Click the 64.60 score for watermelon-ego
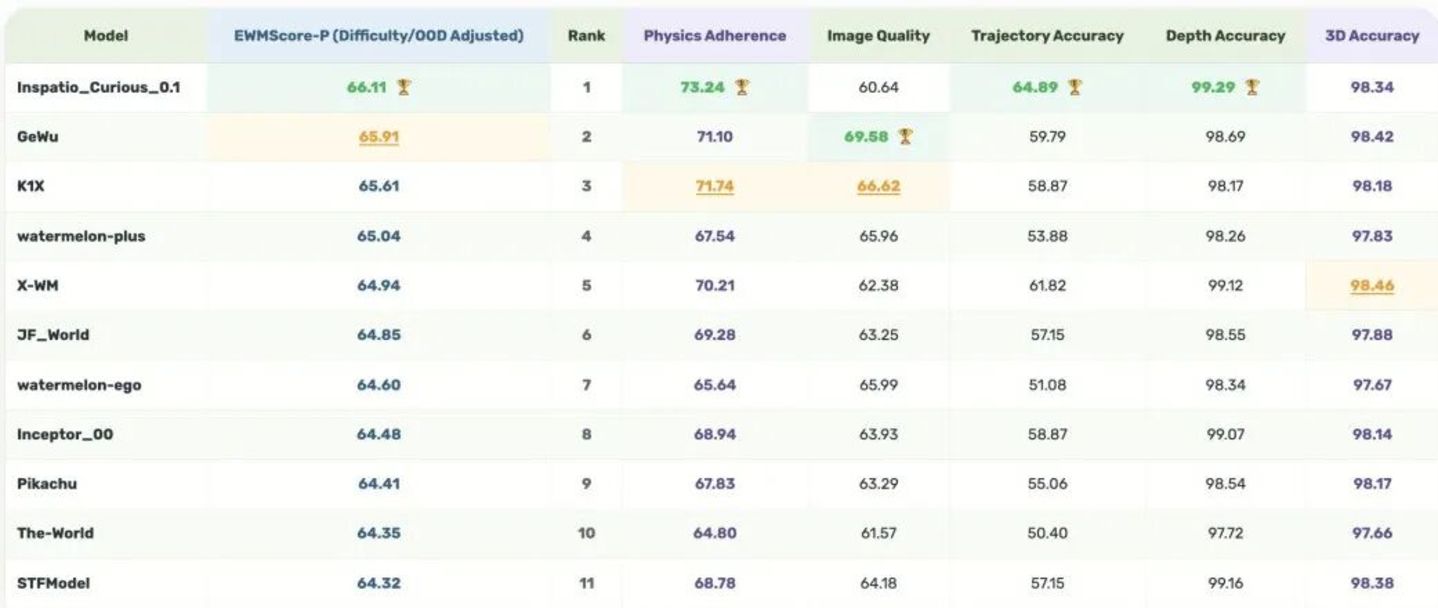Viewport: 1438px width, 608px height. (379, 385)
